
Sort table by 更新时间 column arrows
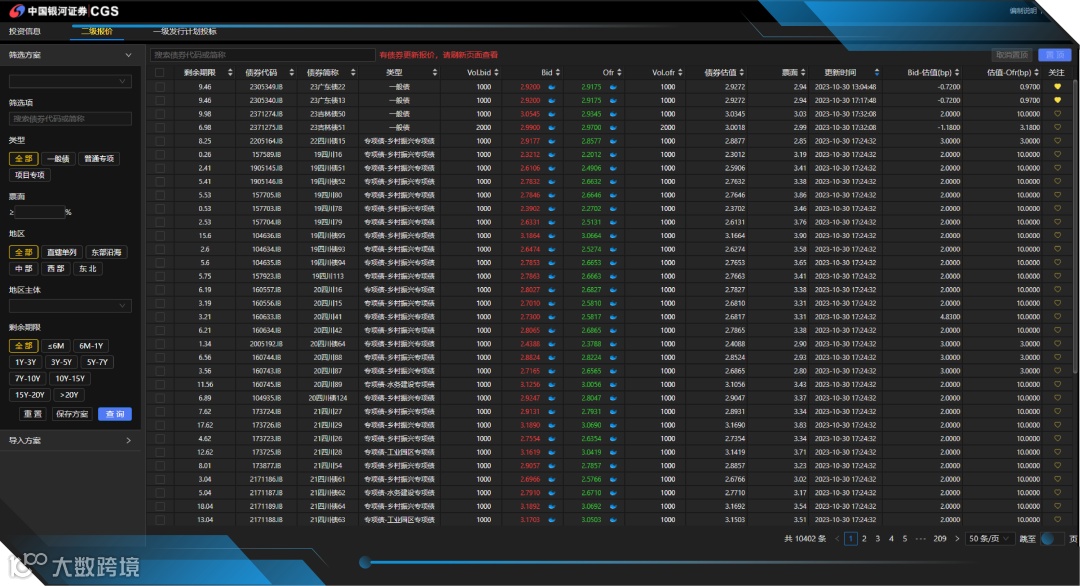tap(876, 72)
